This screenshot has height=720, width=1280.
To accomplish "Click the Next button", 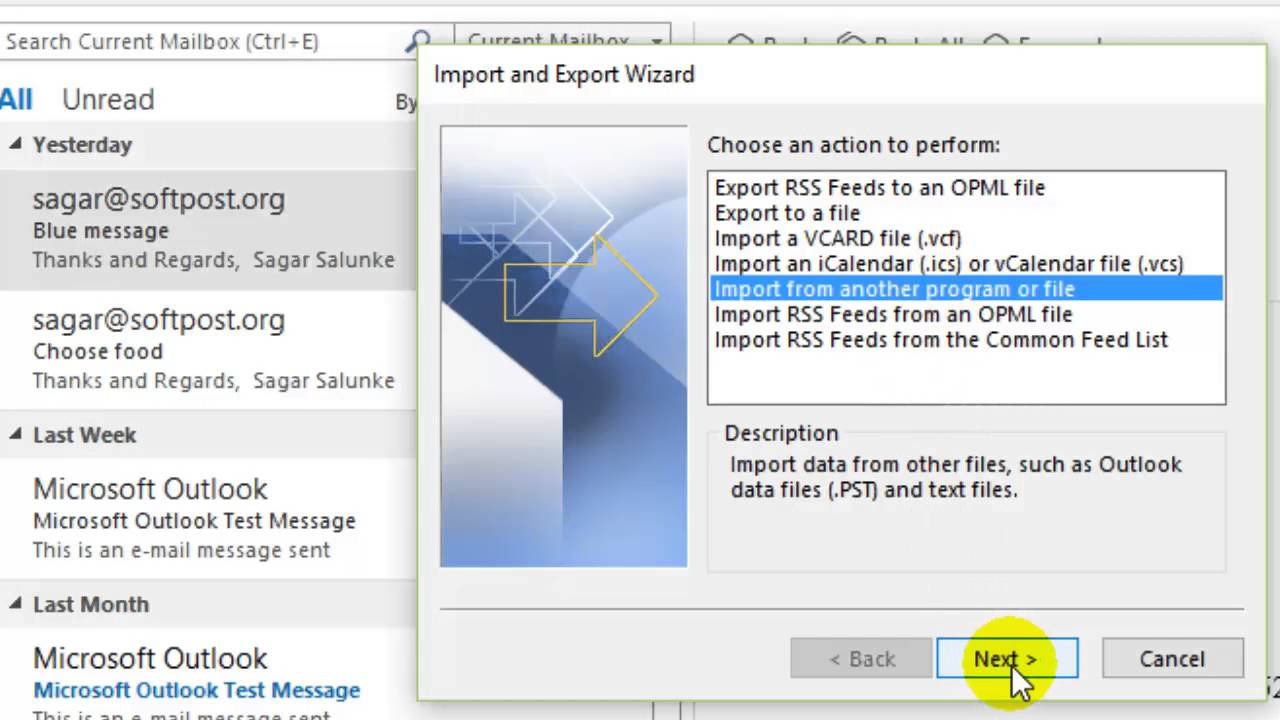I will coord(1007,659).
